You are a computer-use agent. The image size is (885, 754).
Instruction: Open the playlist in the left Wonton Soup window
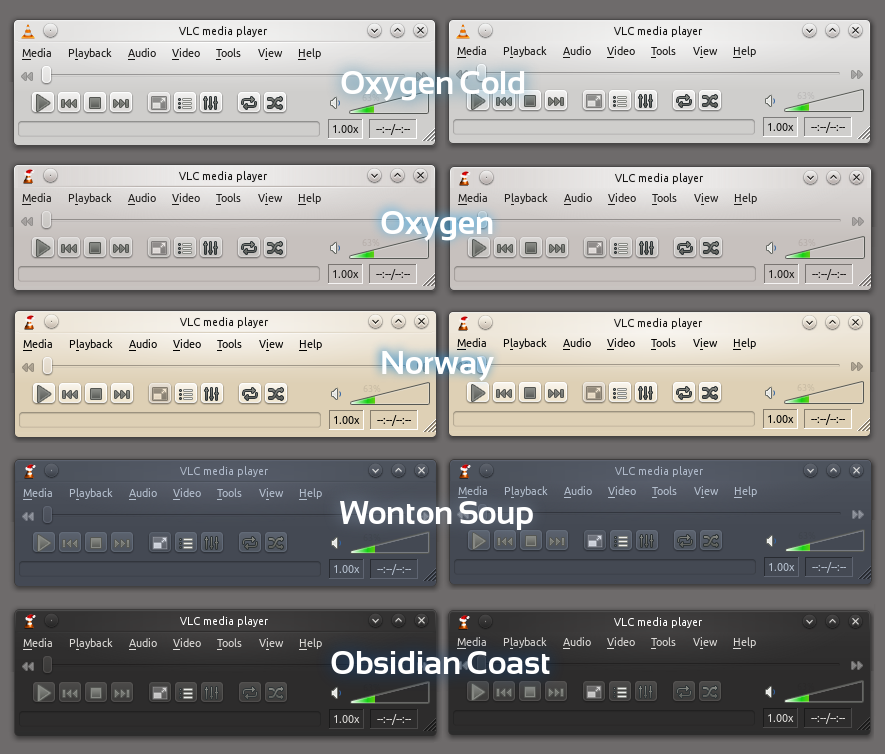pos(186,542)
